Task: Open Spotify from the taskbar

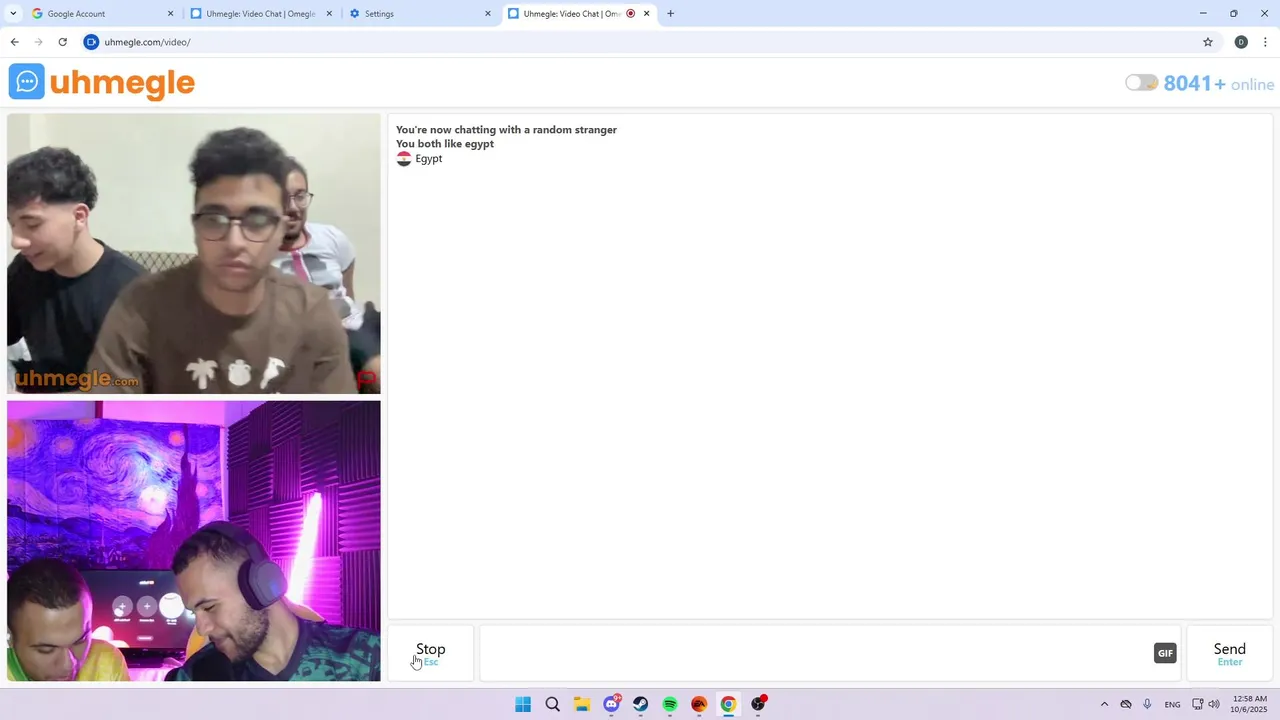Action: coord(670,704)
